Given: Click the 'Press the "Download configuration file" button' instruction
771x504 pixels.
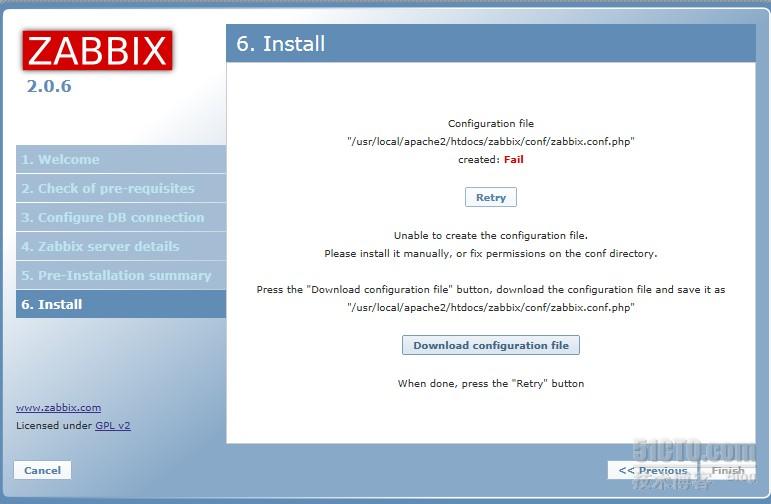Looking at the screenshot, I should pyautogui.click(x=491, y=290).
